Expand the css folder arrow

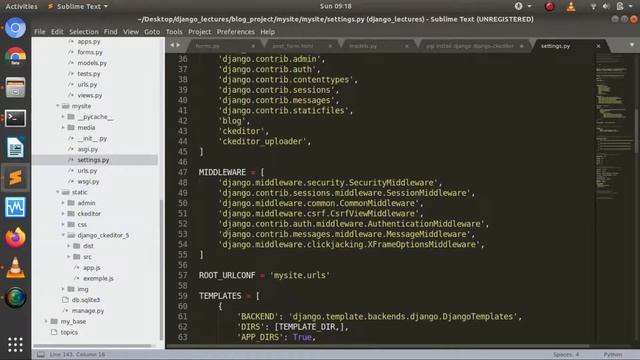tap(63, 224)
